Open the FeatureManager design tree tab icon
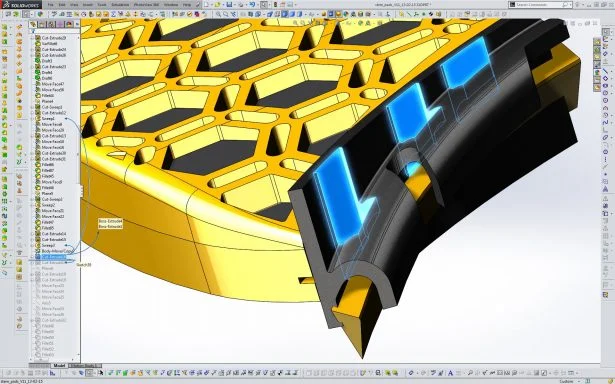615x384 pixels. point(33,24)
